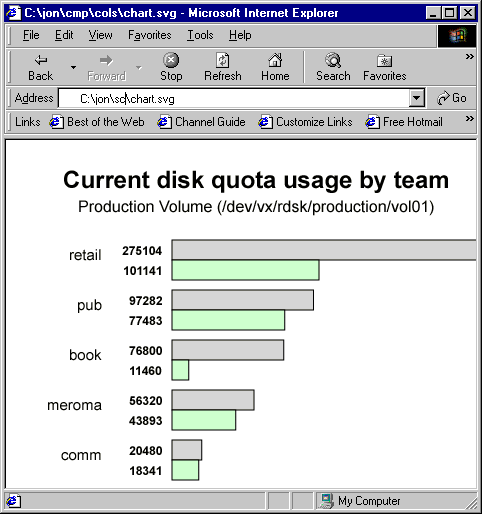Go to Home page icon
The height and width of the screenshot is (514, 482).
tap(275, 60)
